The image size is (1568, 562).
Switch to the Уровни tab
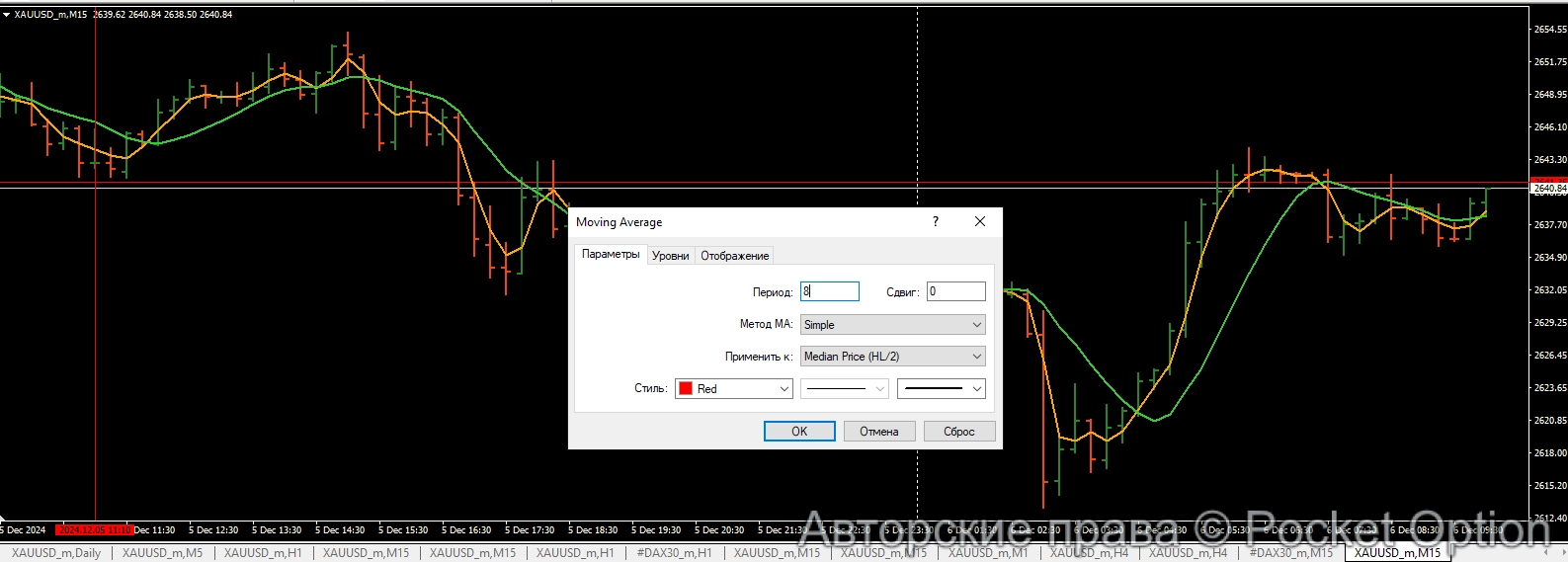pos(670,256)
